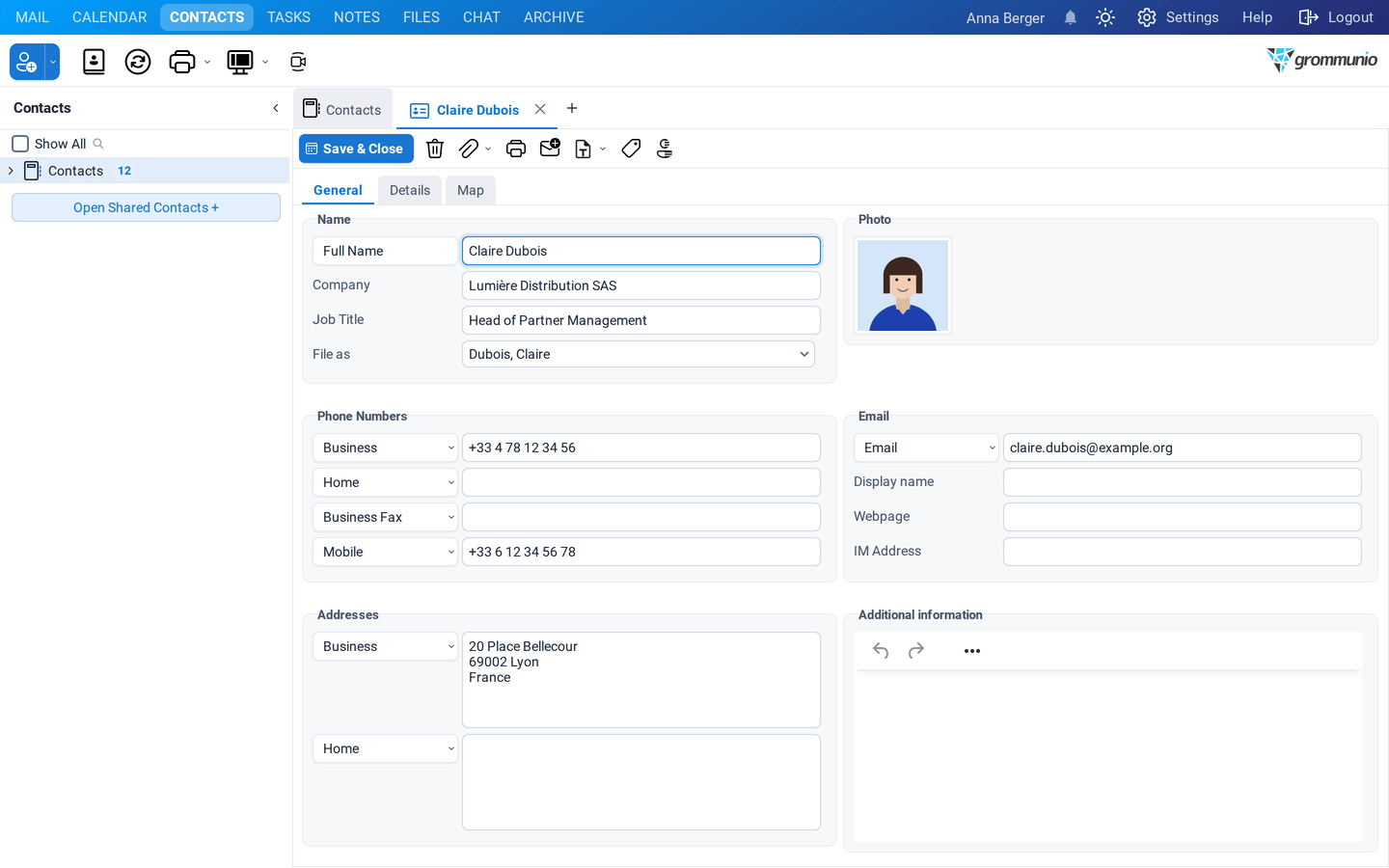Switch to the Map tab
The width and height of the screenshot is (1389, 868).
pyautogui.click(x=471, y=190)
